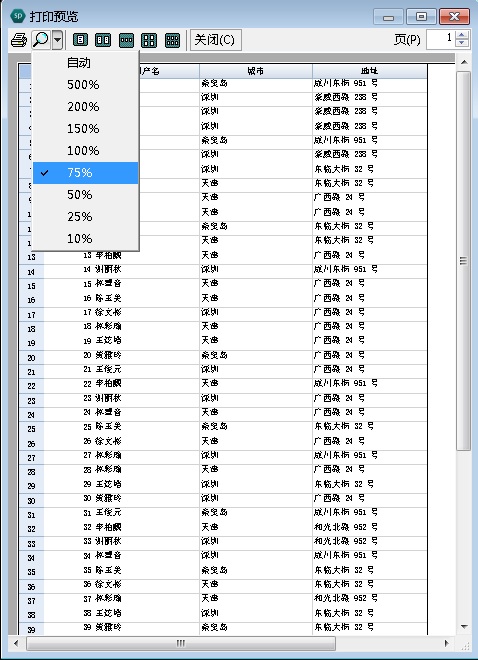478x660 pixels.
Task: Pick the checked 75% zoom entry
Action: tap(85, 173)
